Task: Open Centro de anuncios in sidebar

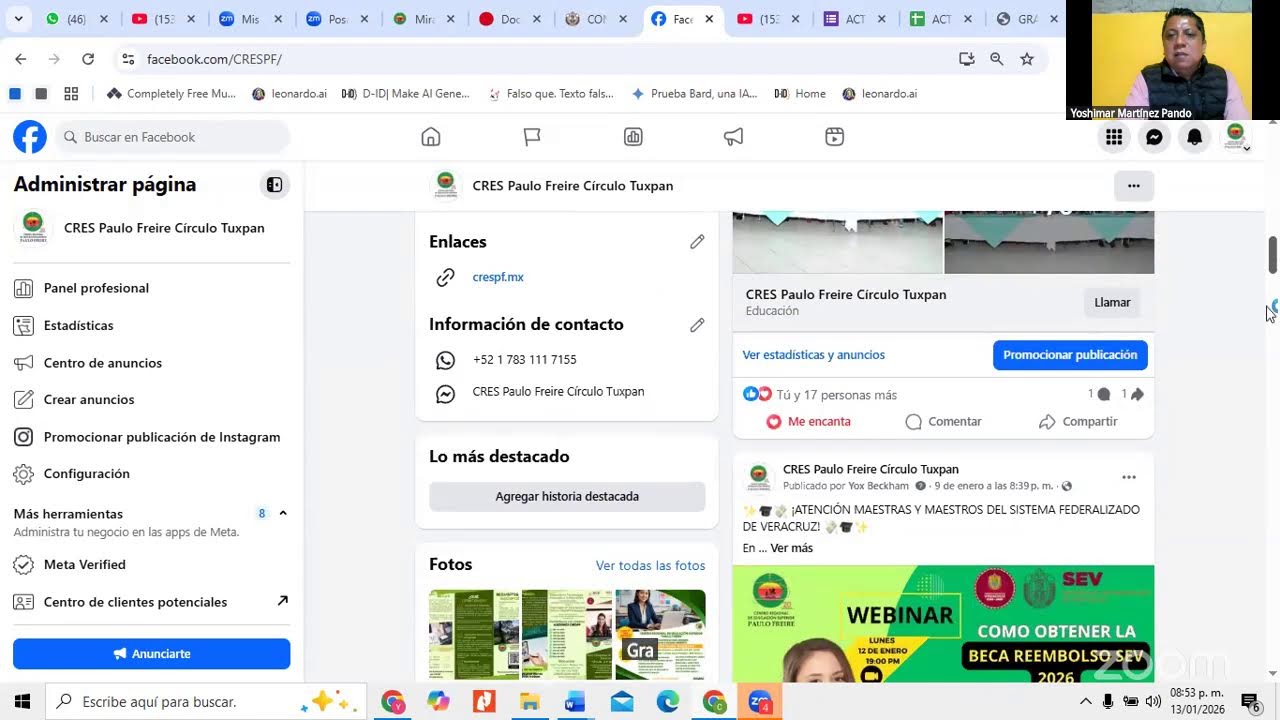Action: pos(152,363)
